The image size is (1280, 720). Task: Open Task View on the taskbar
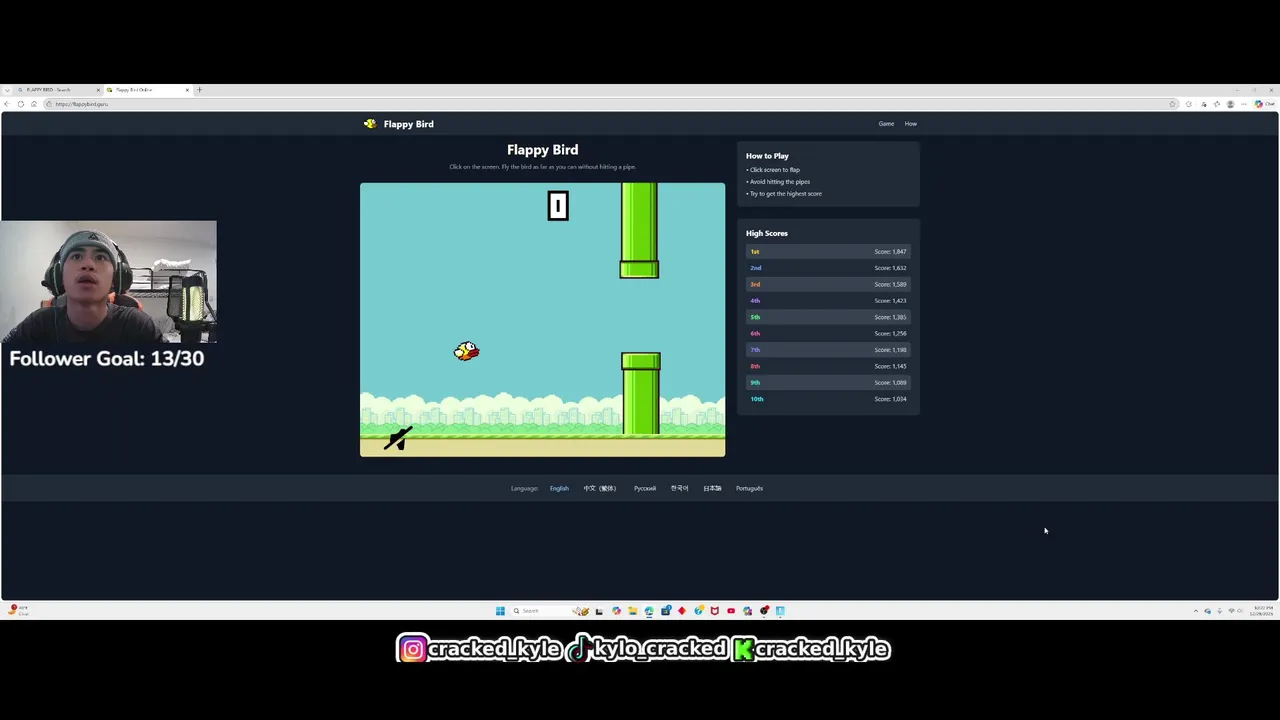[599, 611]
